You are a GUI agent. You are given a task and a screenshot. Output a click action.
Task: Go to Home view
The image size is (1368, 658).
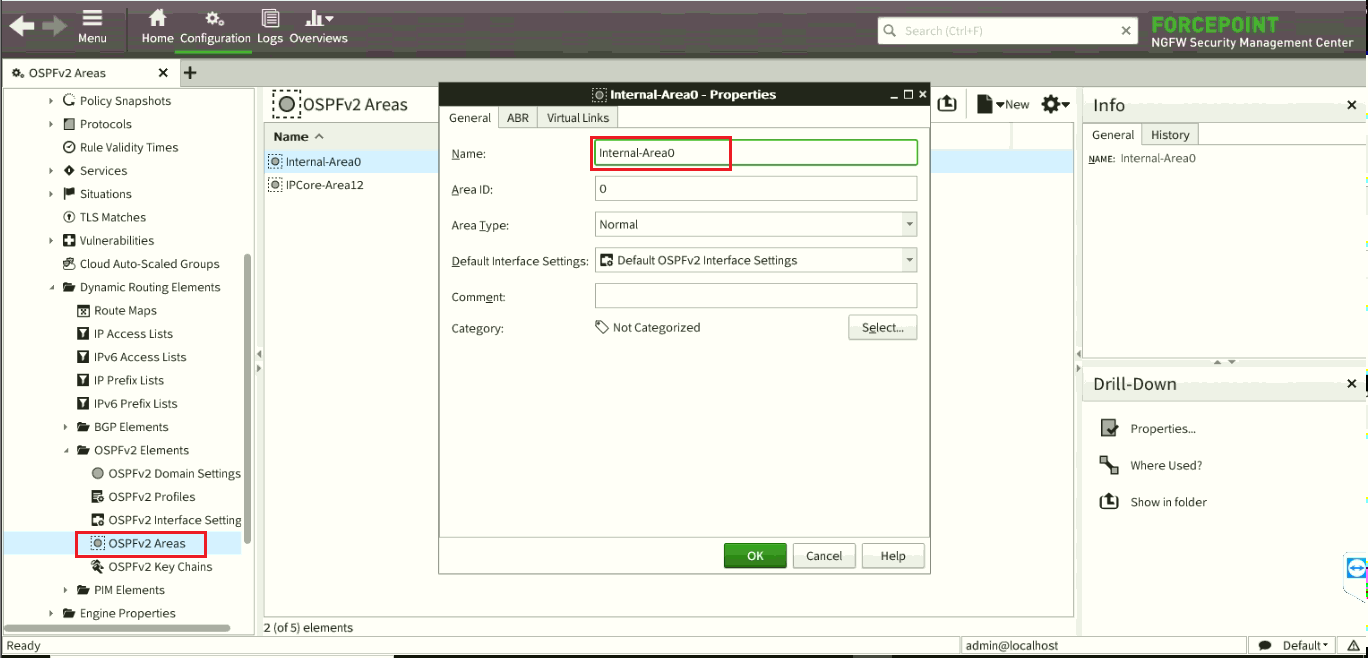(x=157, y=27)
